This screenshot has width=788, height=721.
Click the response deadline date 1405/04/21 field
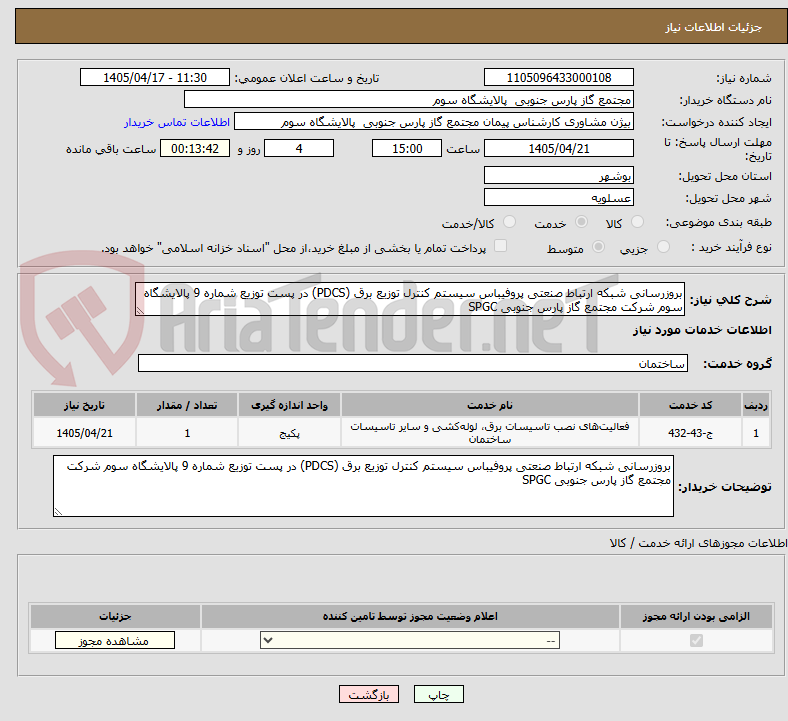[x=558, y=148]
